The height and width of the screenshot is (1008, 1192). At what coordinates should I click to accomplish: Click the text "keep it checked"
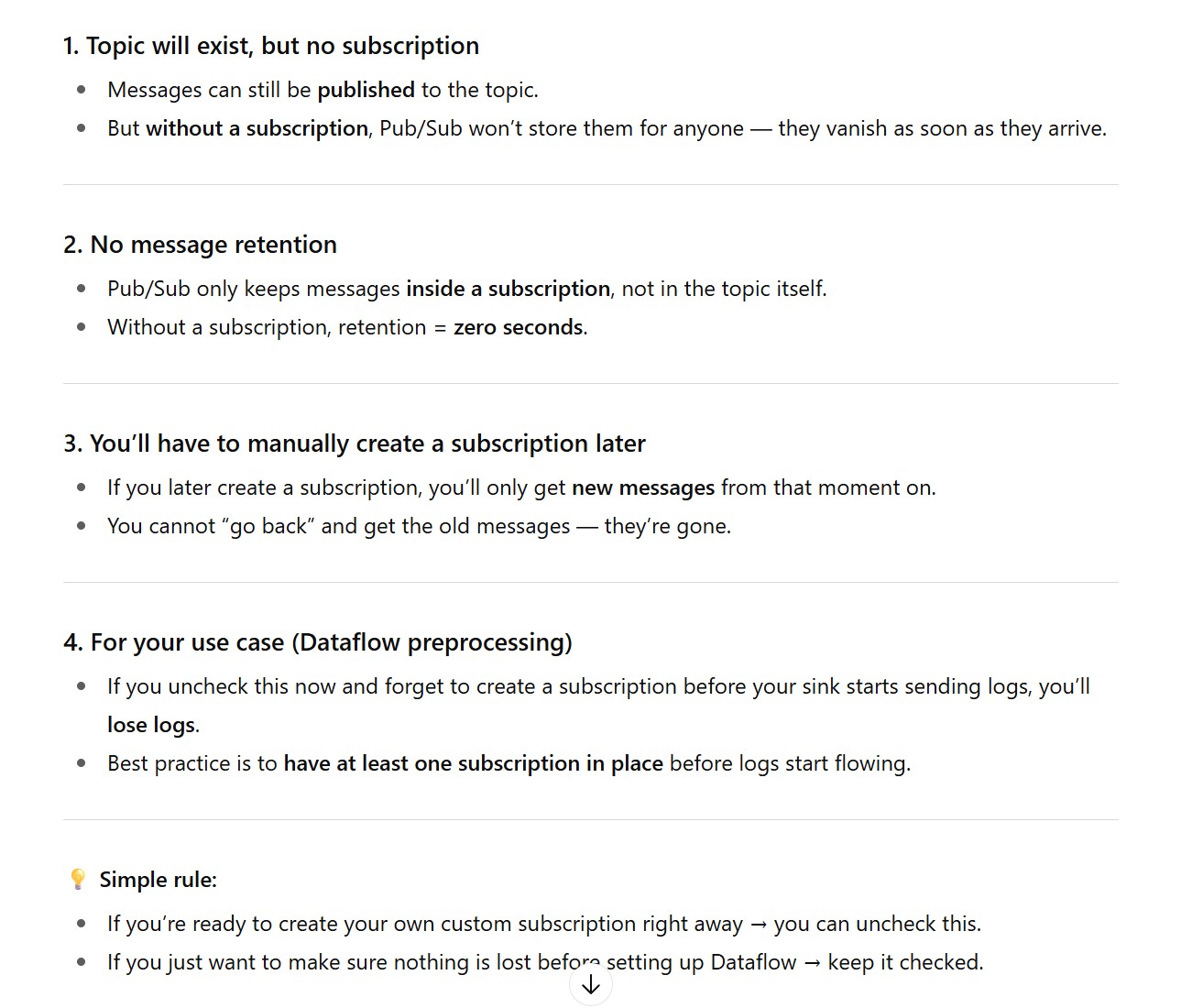(x=904, y=962)
